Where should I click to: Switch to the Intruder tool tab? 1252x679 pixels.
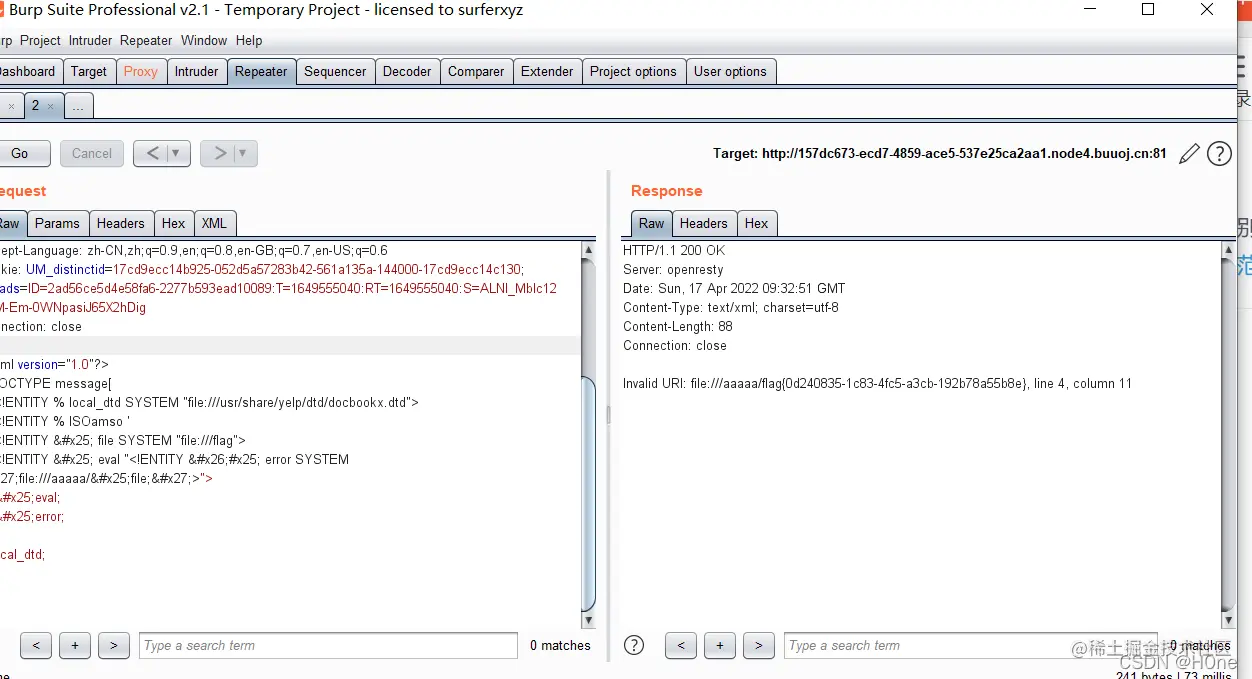(x=196, y=71)
